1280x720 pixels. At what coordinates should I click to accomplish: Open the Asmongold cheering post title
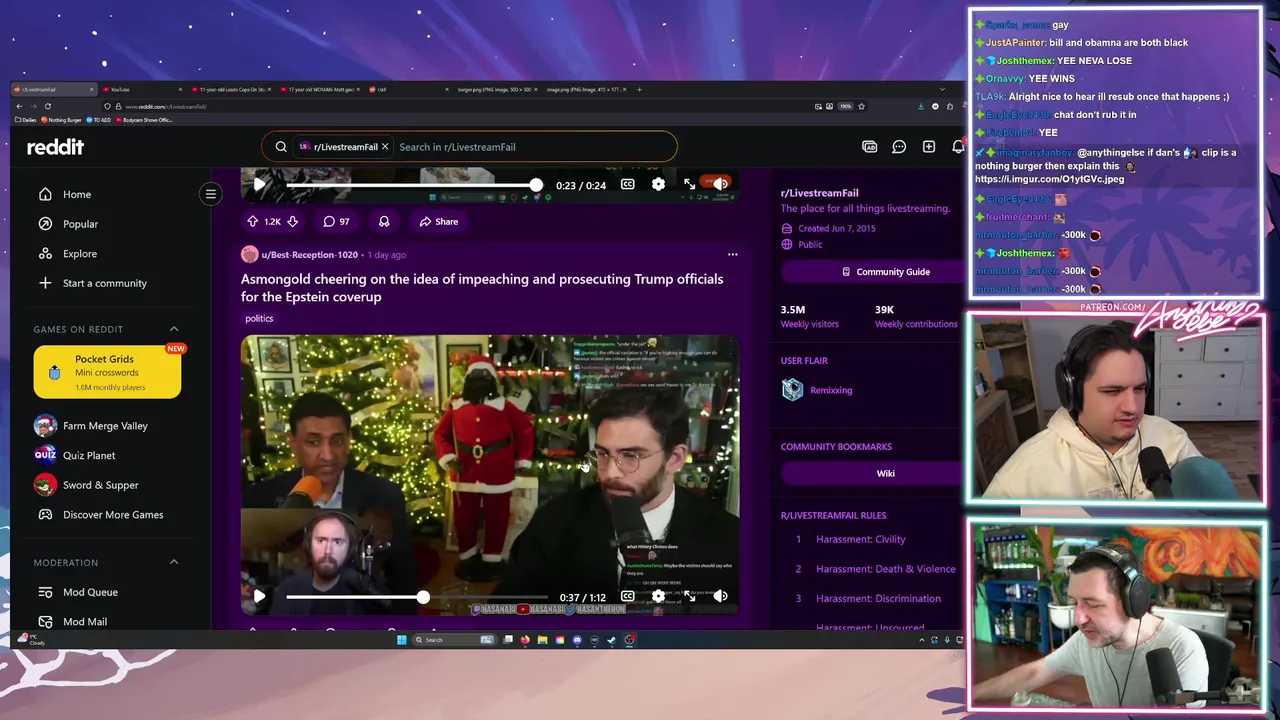482,288
